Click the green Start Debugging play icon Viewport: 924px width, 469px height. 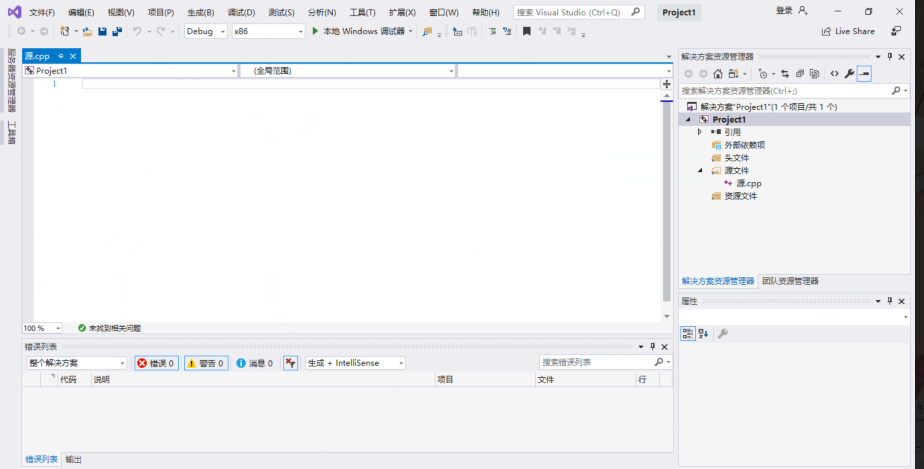point(315,31)
